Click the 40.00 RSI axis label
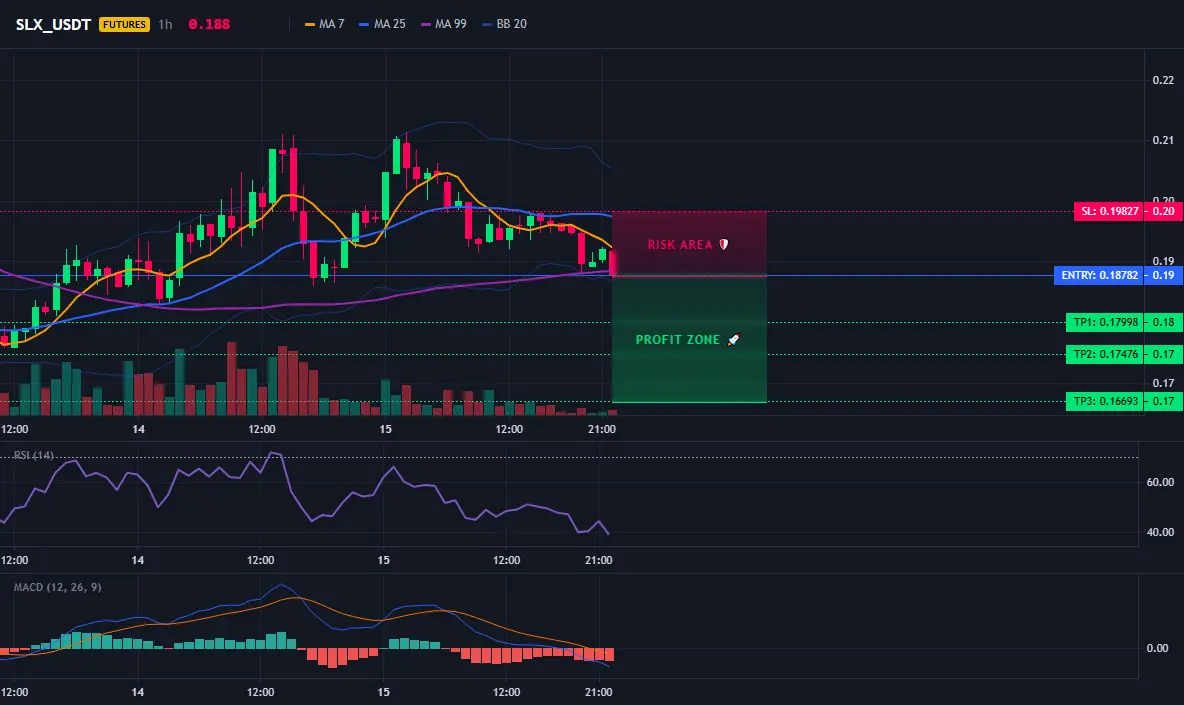1184x705 pixels. [1160, 532]
